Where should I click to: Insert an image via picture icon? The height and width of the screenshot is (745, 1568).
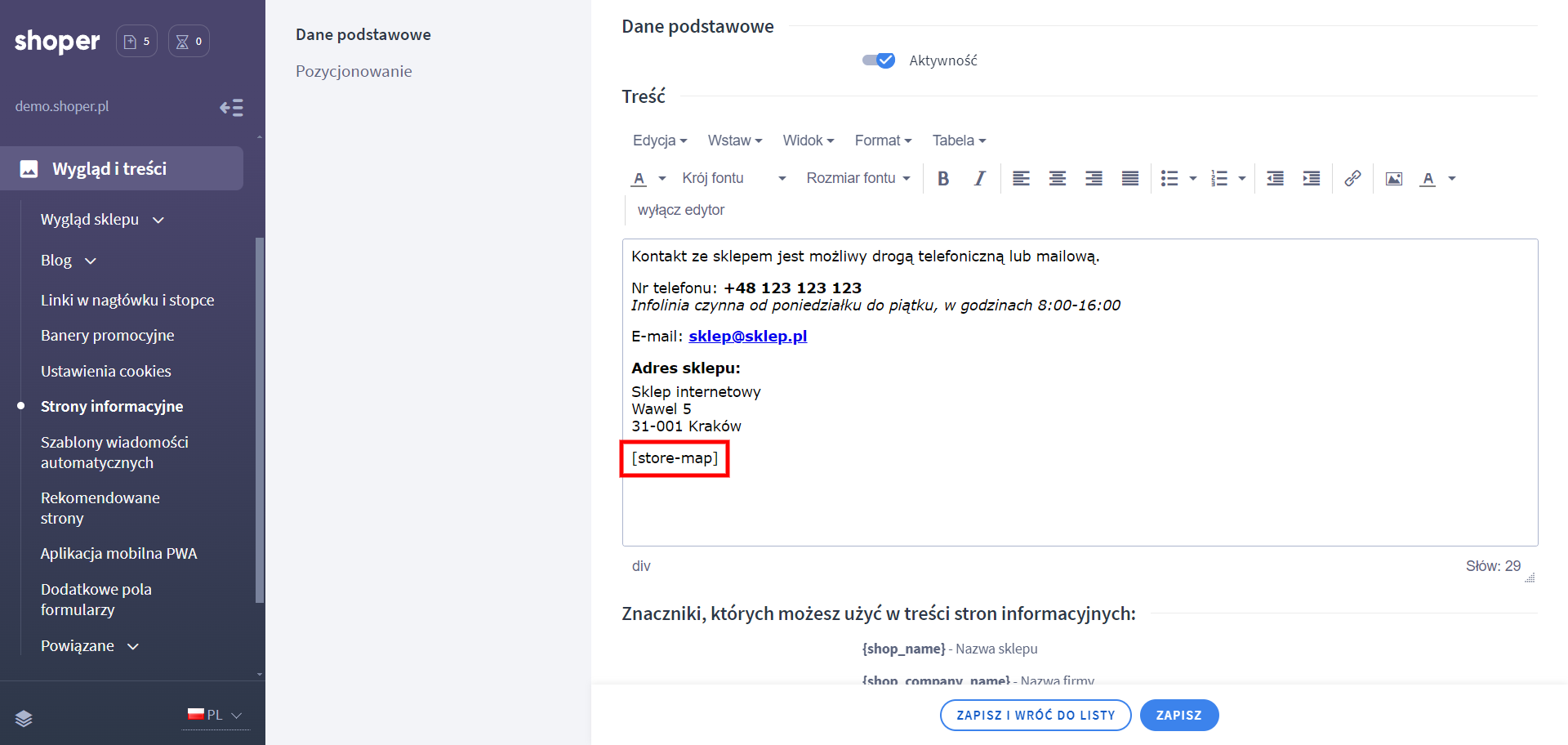1393,179
